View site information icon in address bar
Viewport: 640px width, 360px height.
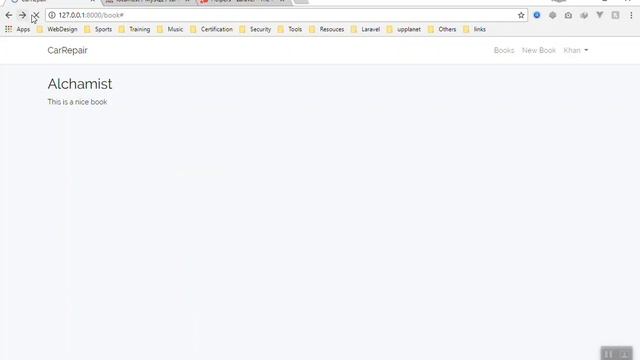click(52, 15)
